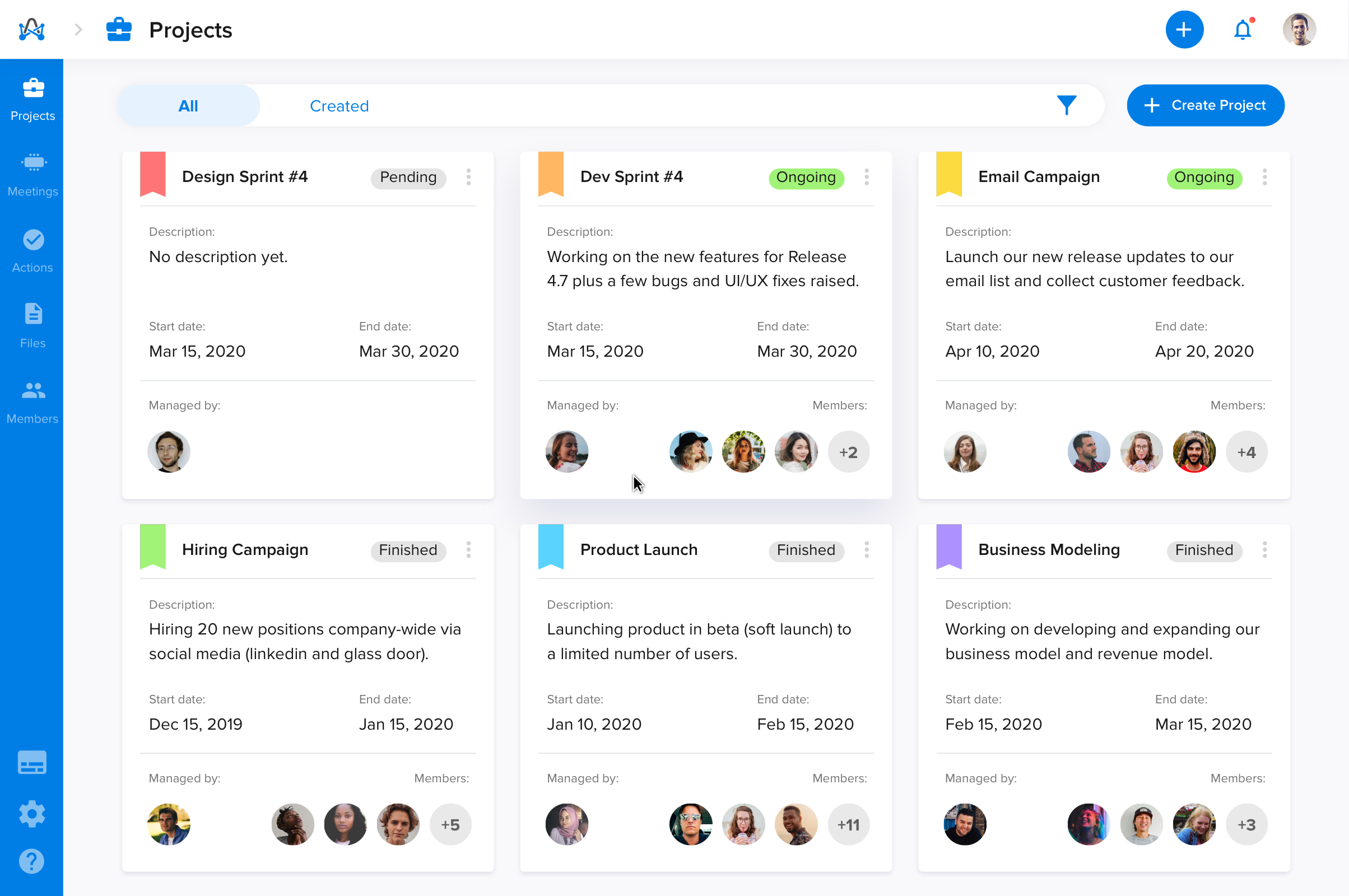The height and width of the screenshot is (896, 1349).
Task: Click the blue plus button in the header
Action: pos(1183,29)
